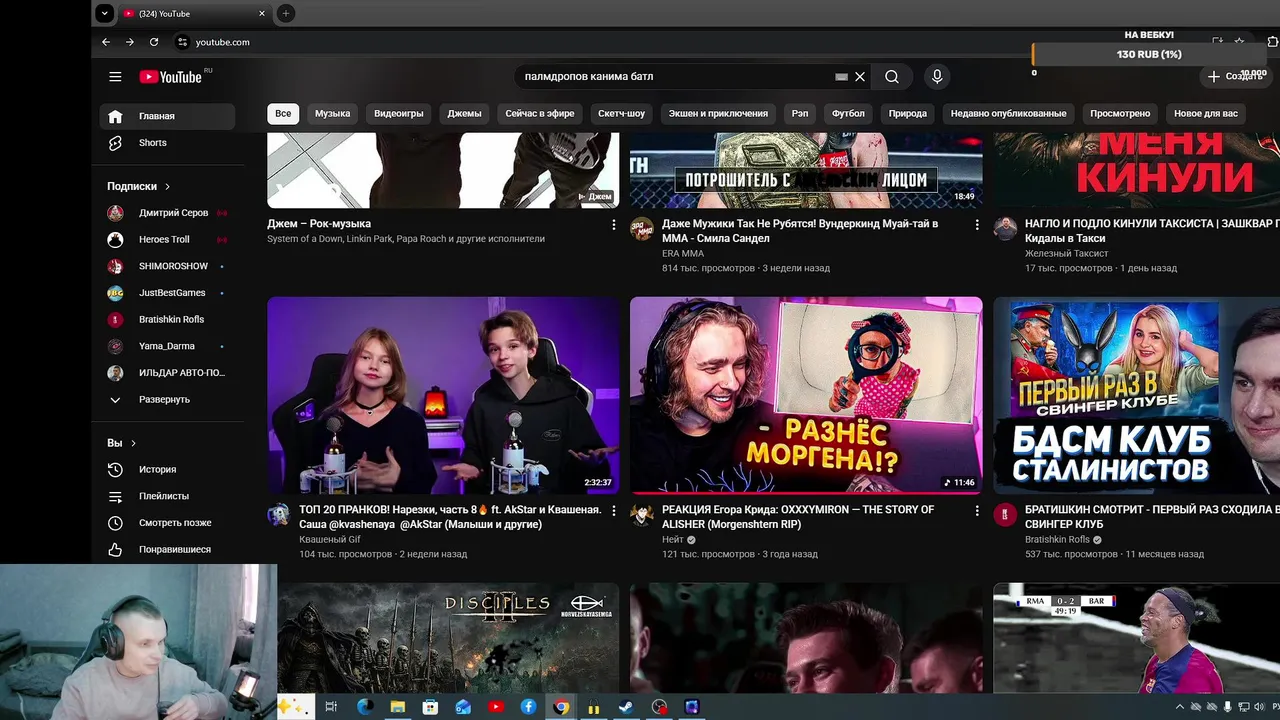Reload the page
Screen dimensions: 1280x720
[154, 42]
